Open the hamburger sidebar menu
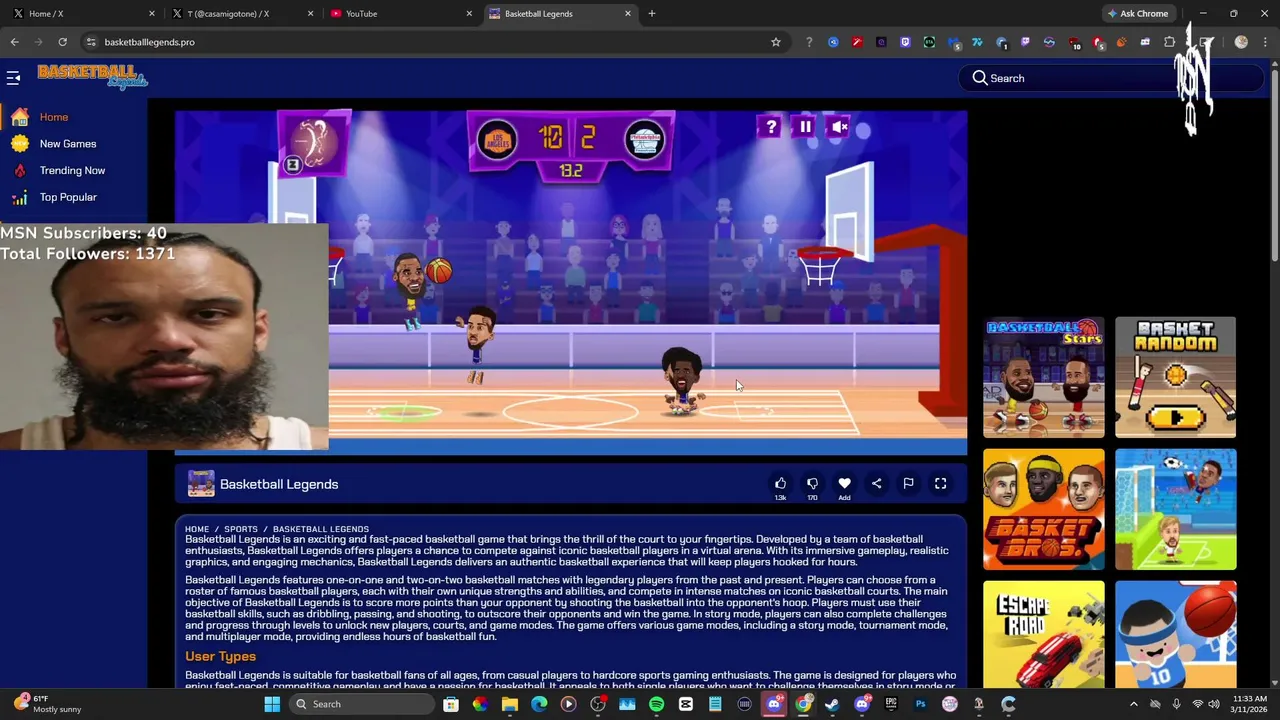The height and width of the screenshot is (720, 1280). tap(13, 77)
